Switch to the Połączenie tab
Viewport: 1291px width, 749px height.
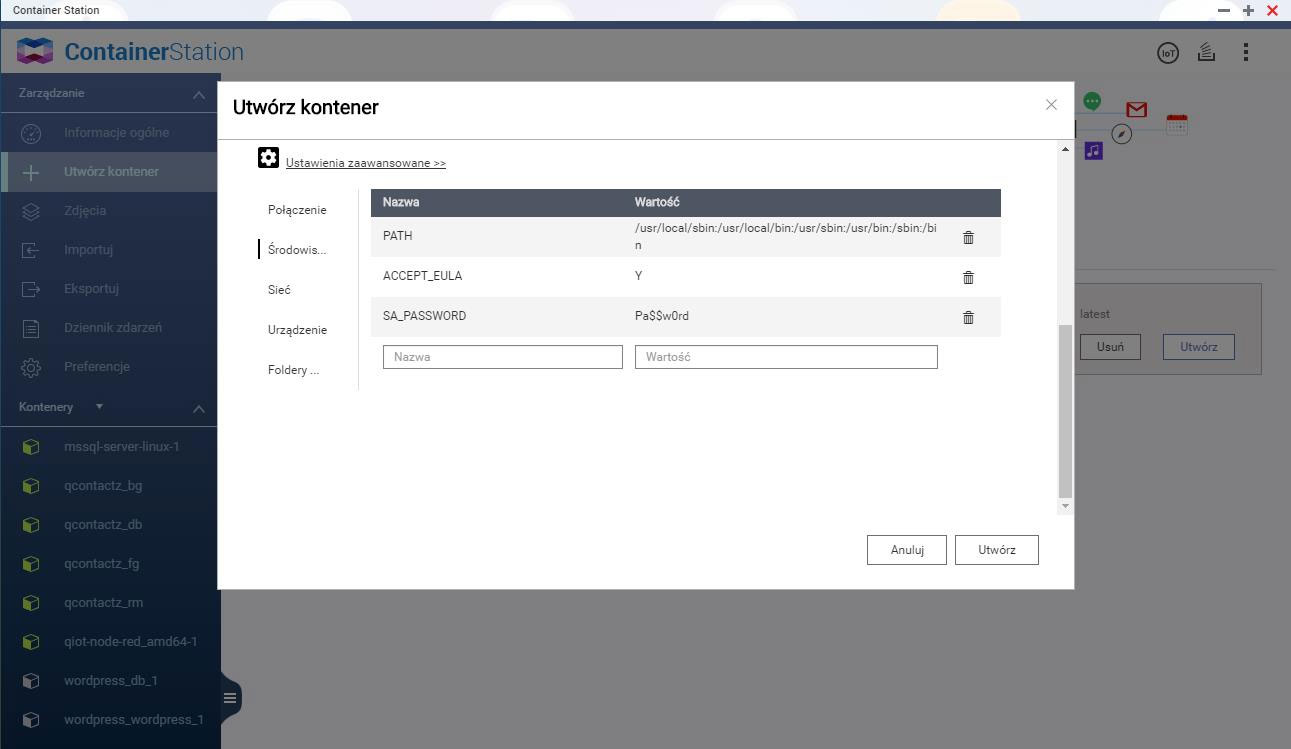tap(297, 210)
